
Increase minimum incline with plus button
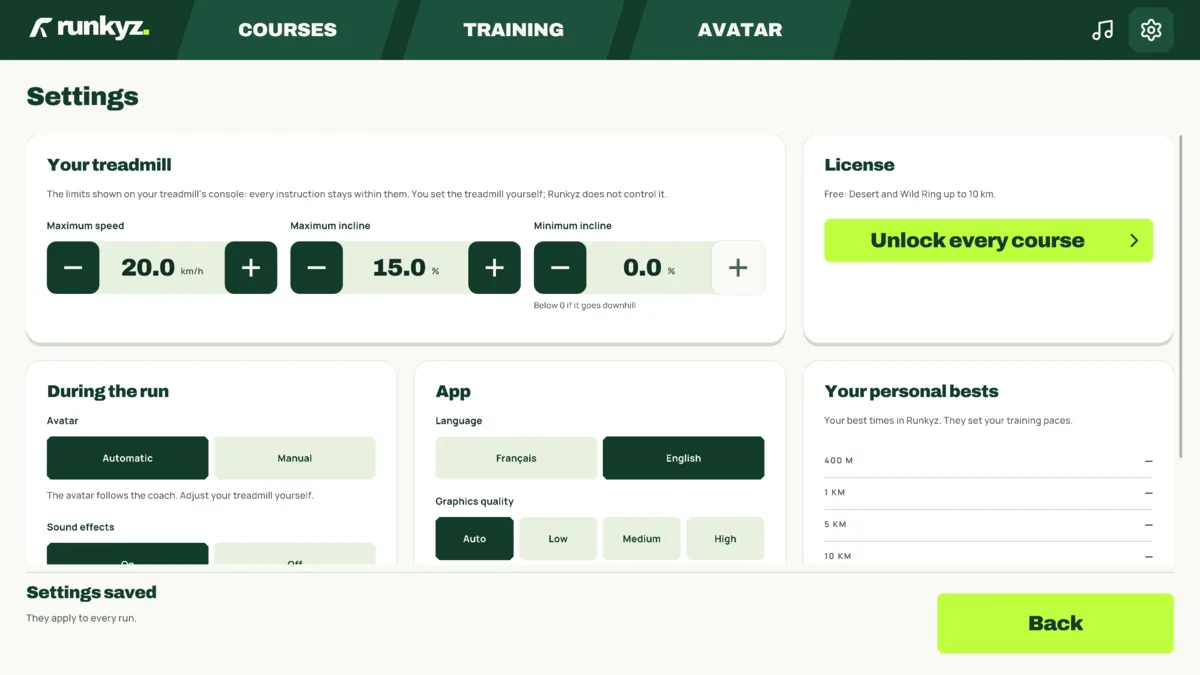tap(738, 268)
